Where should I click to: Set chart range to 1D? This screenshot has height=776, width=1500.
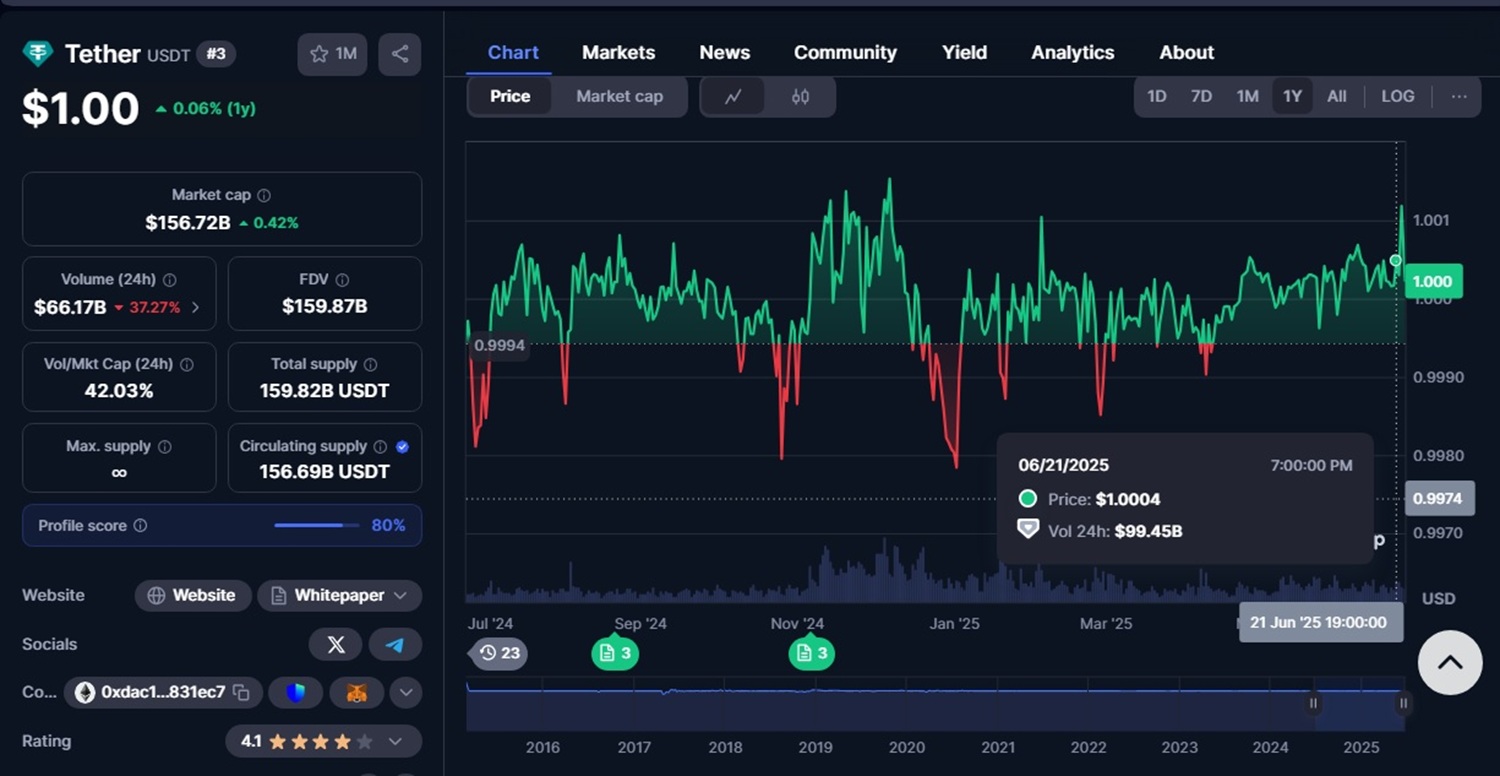1157,97
